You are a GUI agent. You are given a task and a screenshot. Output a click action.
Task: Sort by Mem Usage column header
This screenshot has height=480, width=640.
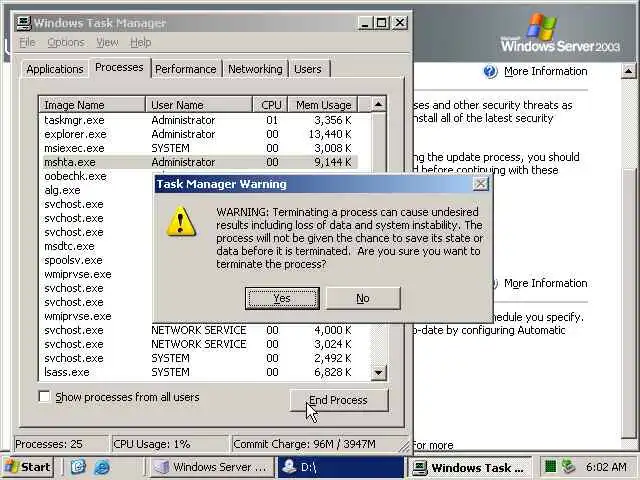(x=323, y=105)
